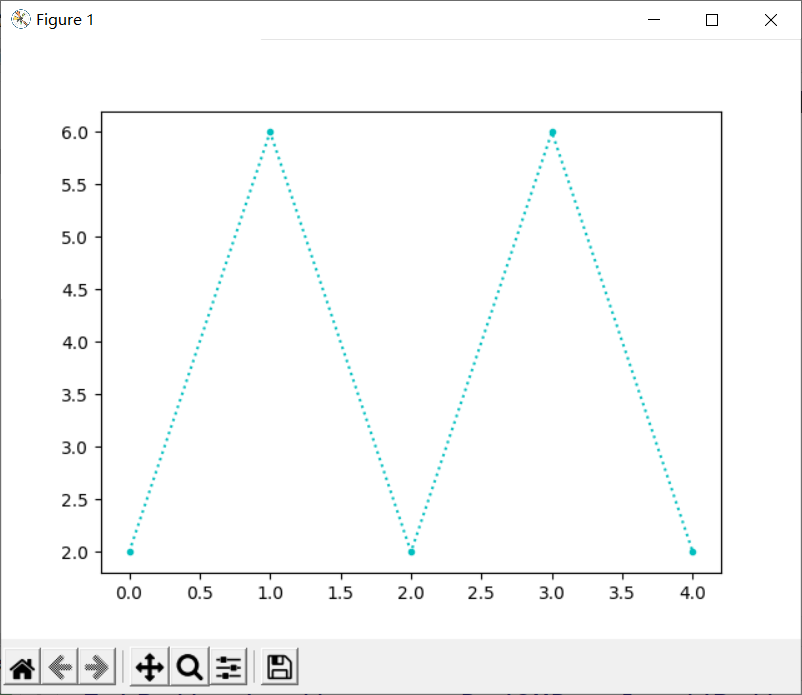Reset the plot to the original view
Image resolution: width=802 pixels, height=695 pixels.
[x=23, y=667]
